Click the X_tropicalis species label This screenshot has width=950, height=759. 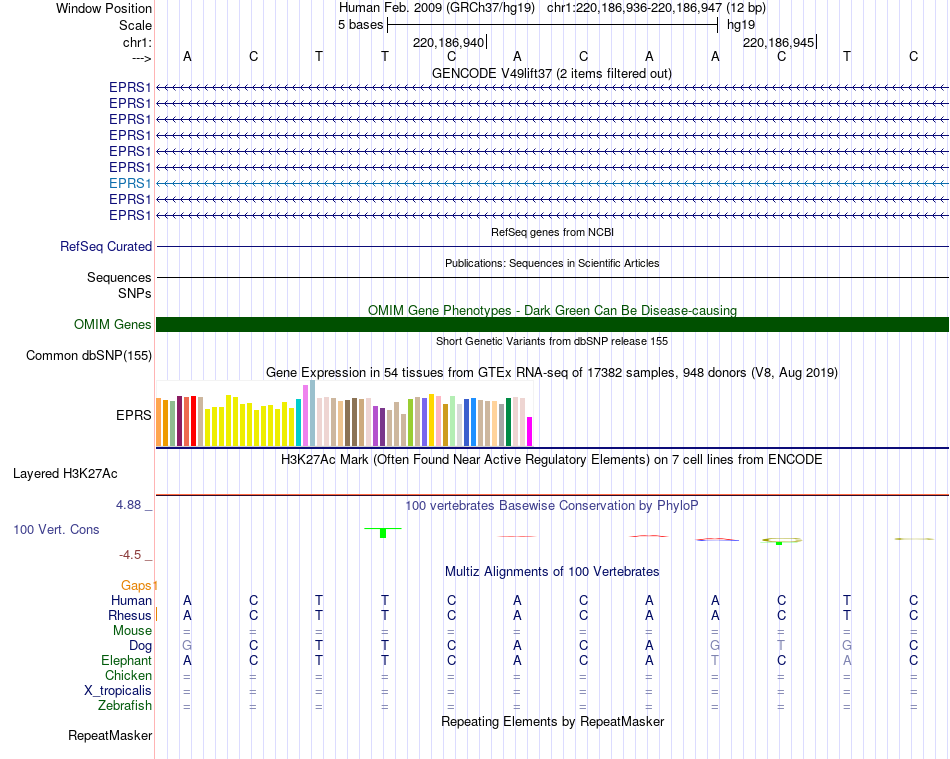tap(118, 691)
